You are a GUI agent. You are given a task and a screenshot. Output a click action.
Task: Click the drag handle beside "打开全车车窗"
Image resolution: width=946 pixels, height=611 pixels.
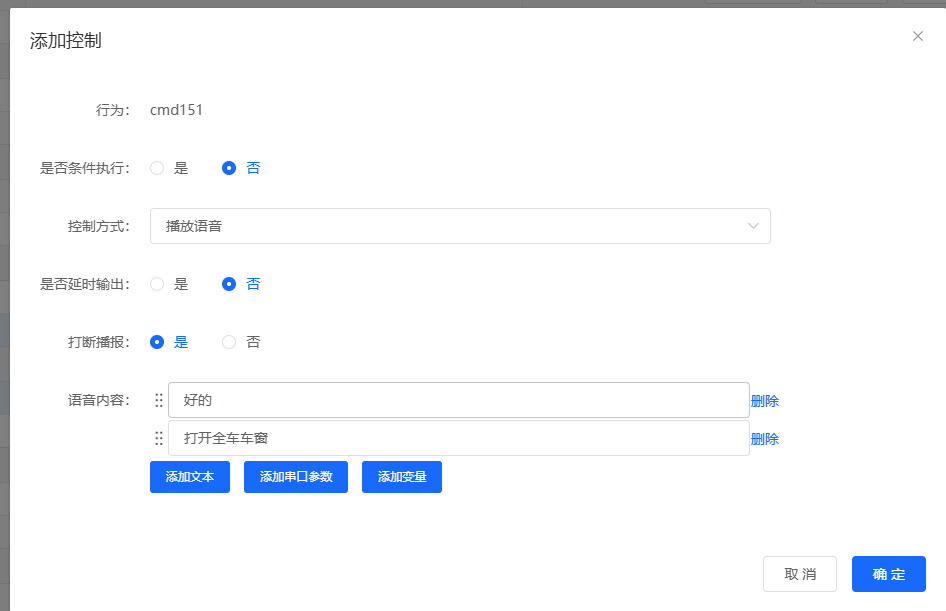click(158, 438)
